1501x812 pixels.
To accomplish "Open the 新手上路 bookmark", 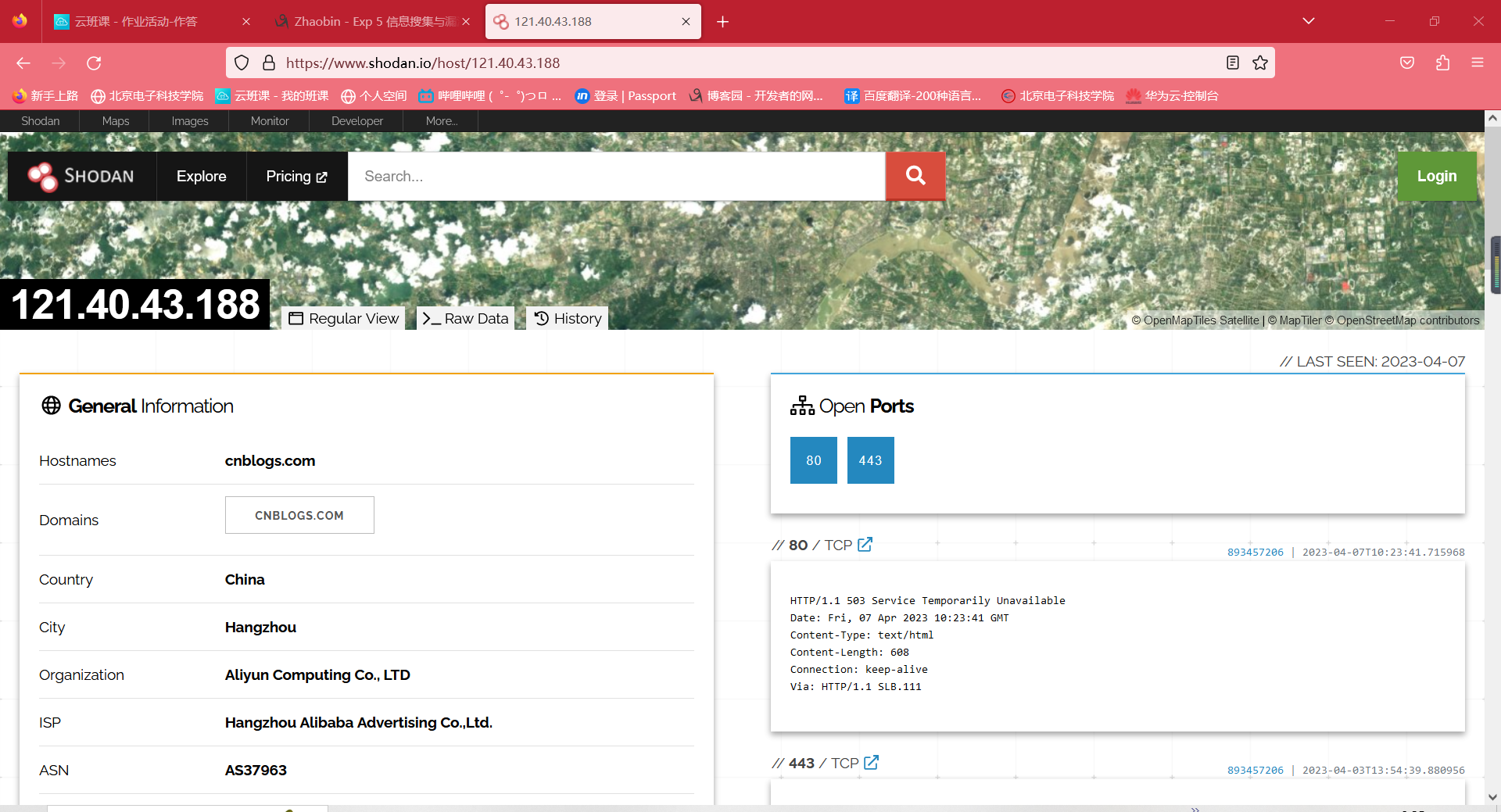I will (45, 96).
